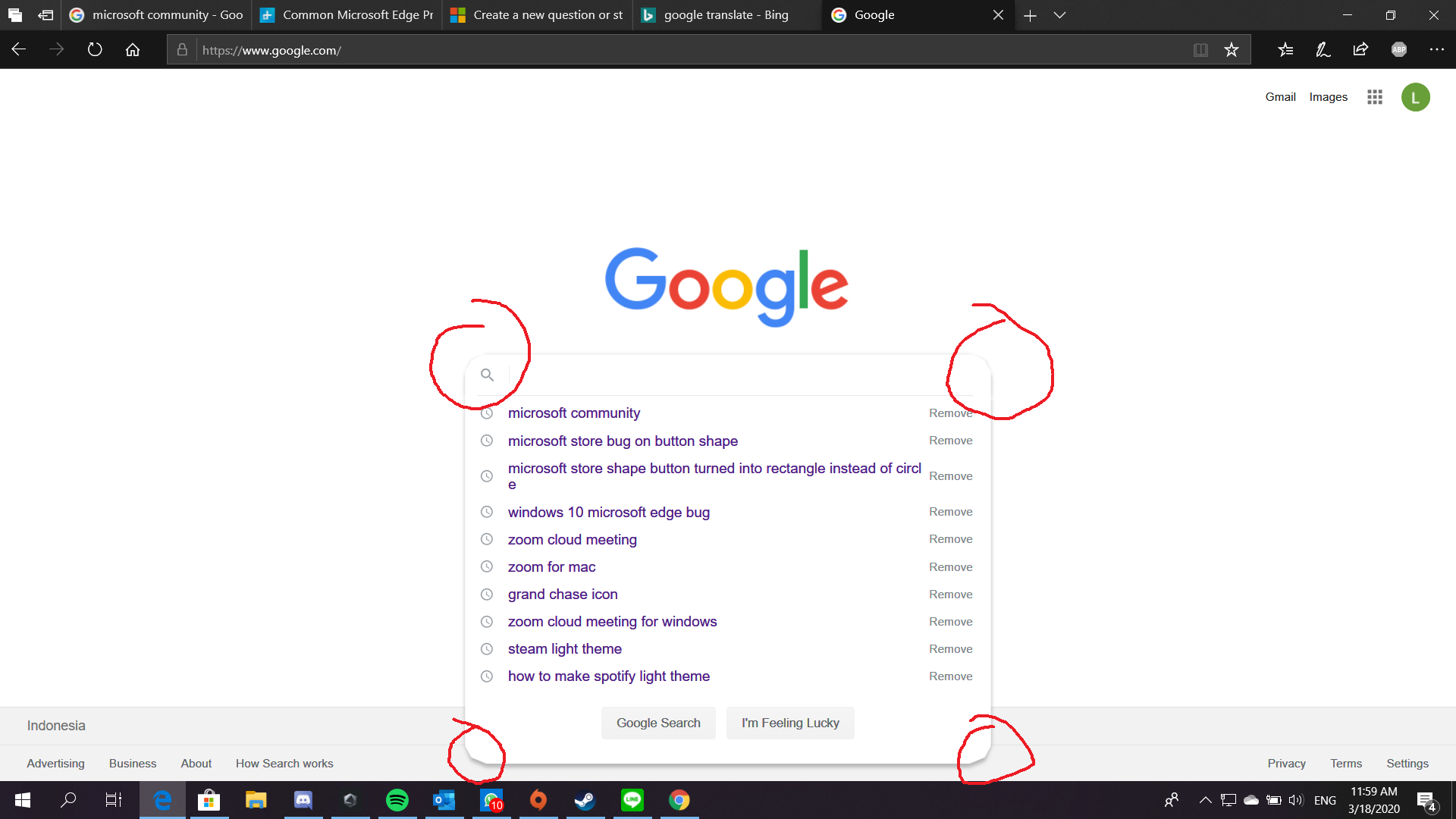Open Edge Settings and more menu

tap(1437, 50)
